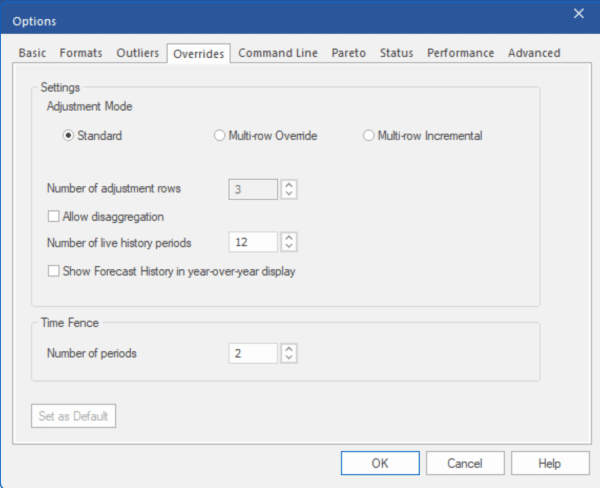The height and width of the screenshot is (488, 600).
Task: Go to the Outliers tab
Action: 137,53
